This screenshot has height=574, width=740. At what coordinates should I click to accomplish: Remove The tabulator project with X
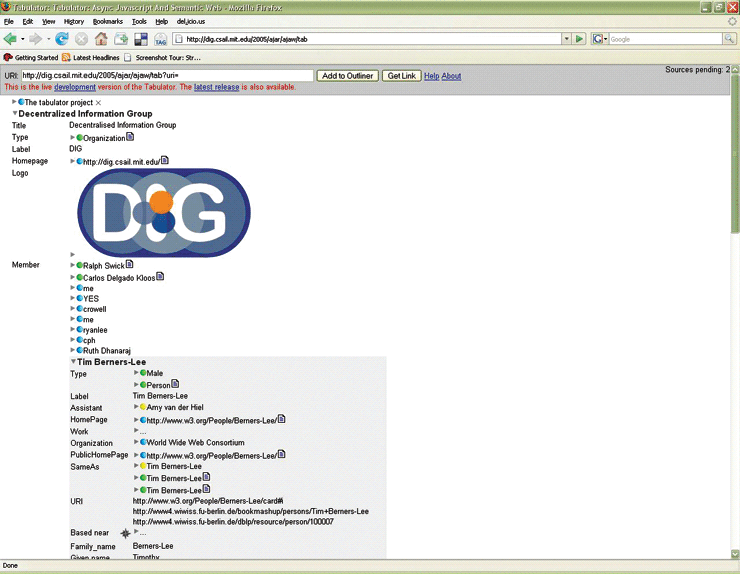point(98,103)
